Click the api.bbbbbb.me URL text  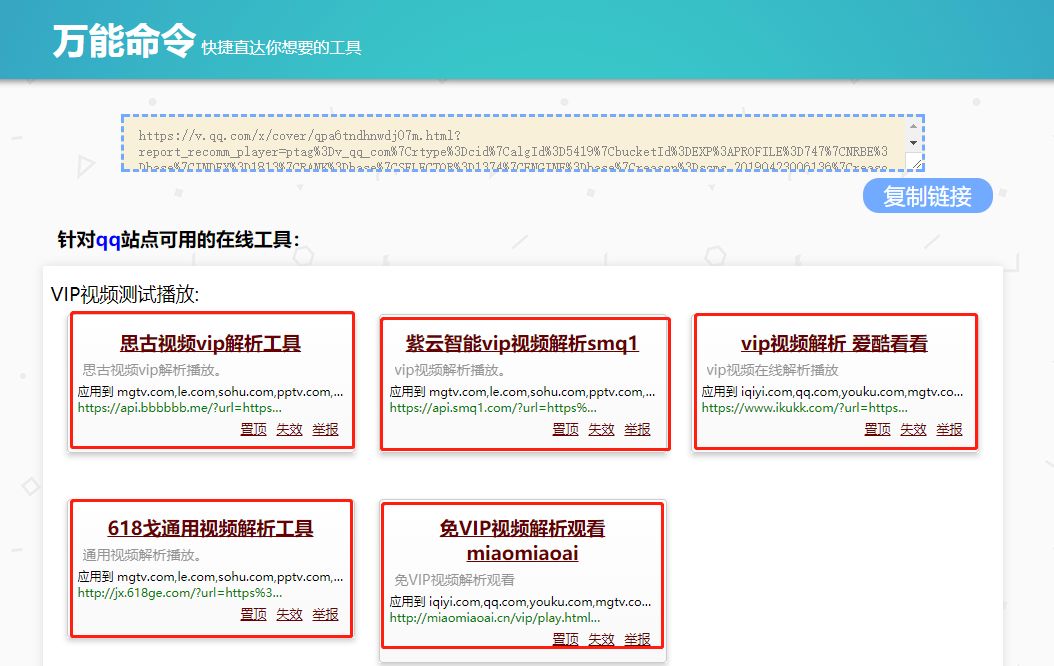click(x=179, y=408)
